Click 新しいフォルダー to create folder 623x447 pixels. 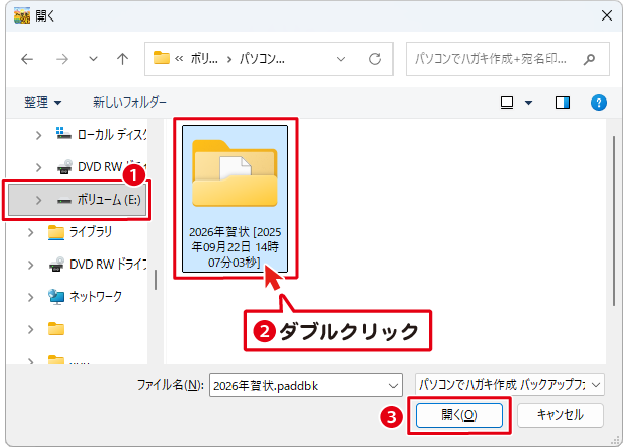pyautogui.click(x=130, y=102)
